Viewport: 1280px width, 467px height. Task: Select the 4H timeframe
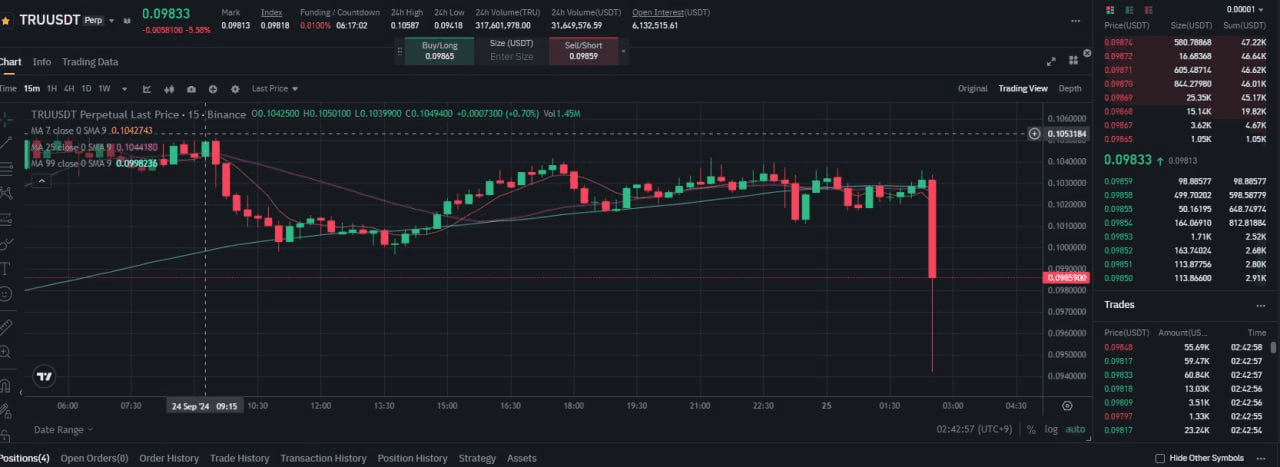tap(69, 89)
